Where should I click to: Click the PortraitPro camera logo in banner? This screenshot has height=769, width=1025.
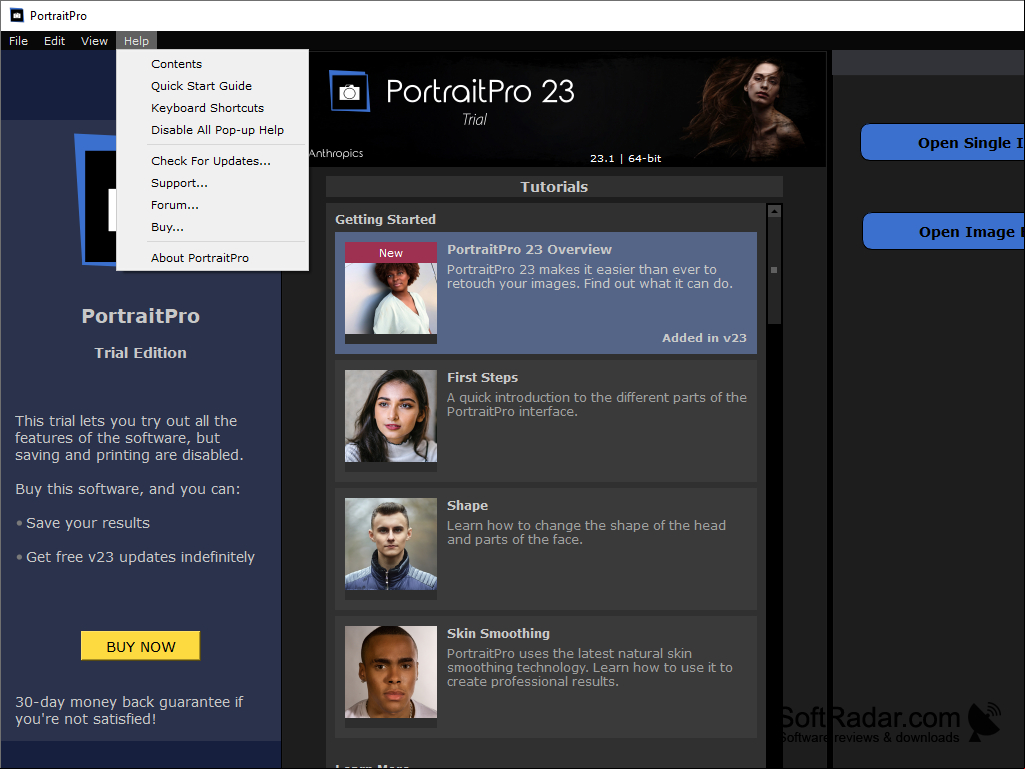point(349,92)
